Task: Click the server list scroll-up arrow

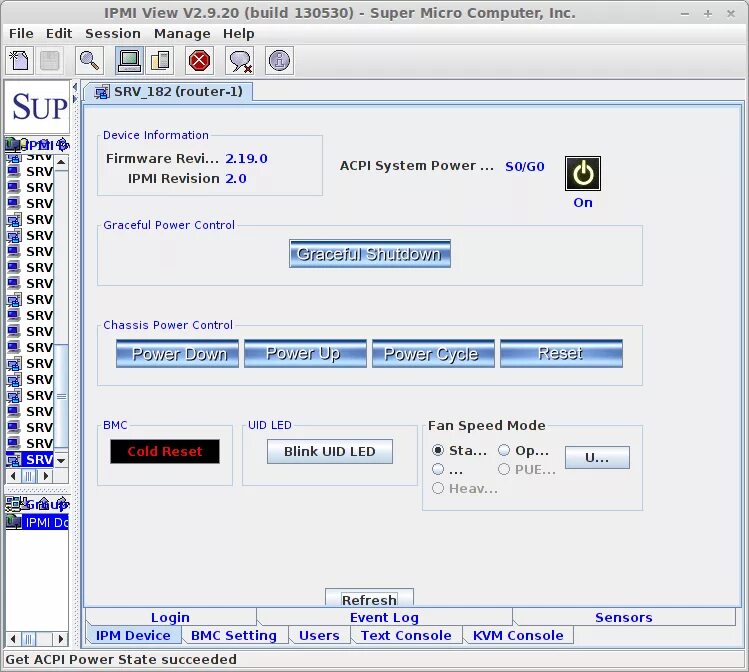Action: 61,162
